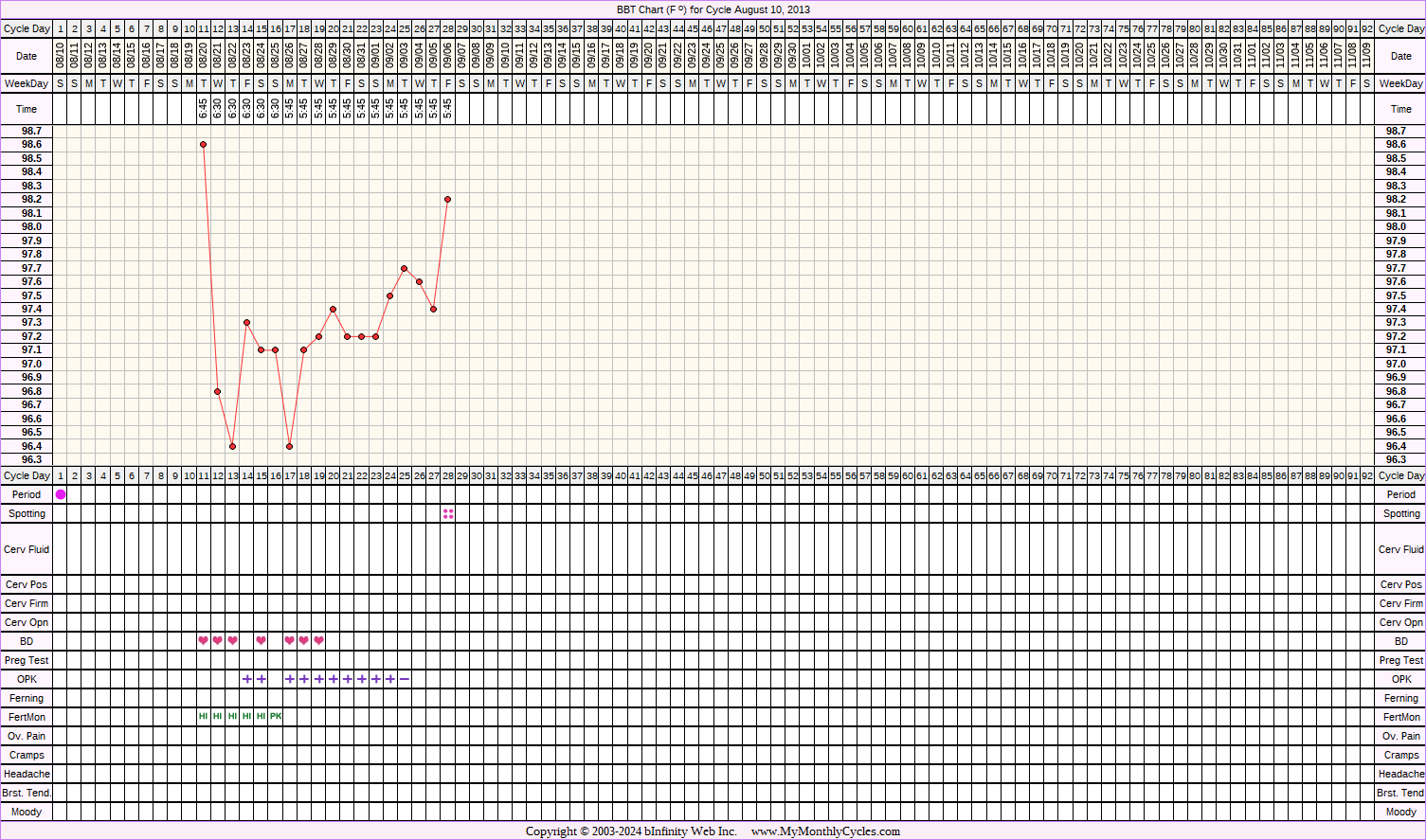This screenshot has width=1426, height=840.
Task: Click the left Time header label
Action: [27, 109]
